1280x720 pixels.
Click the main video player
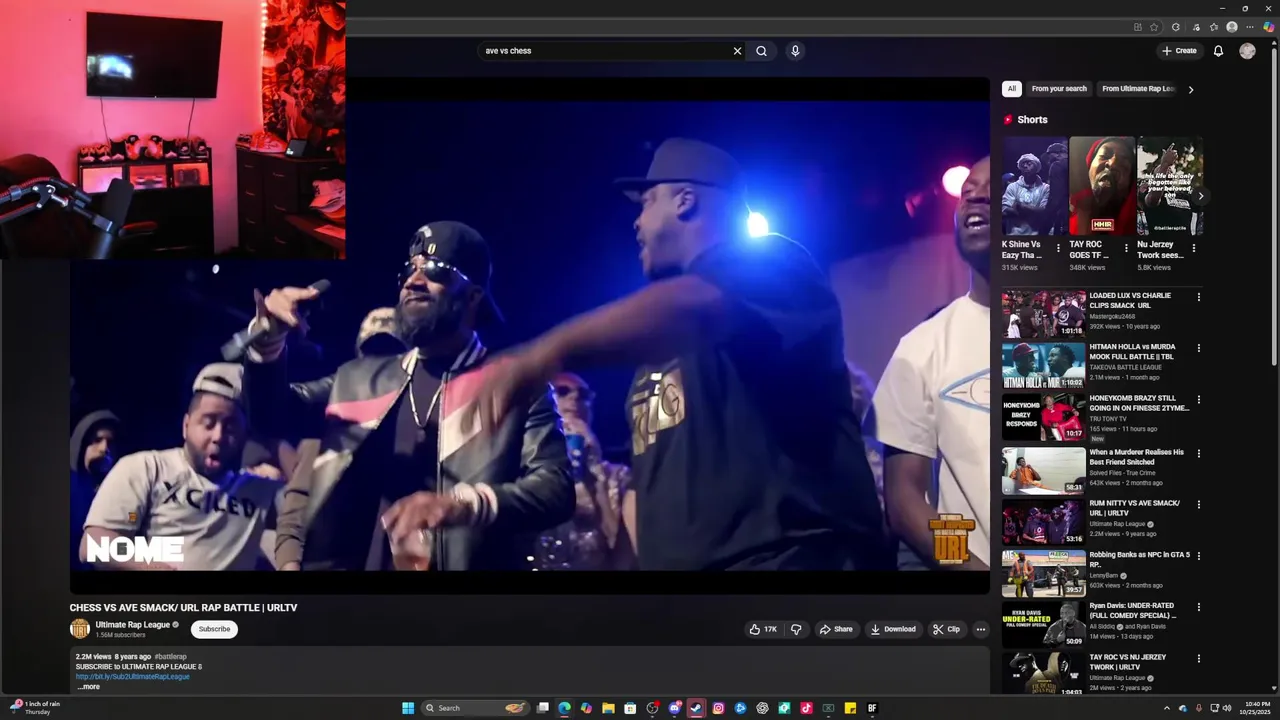(x=530, y=336)
